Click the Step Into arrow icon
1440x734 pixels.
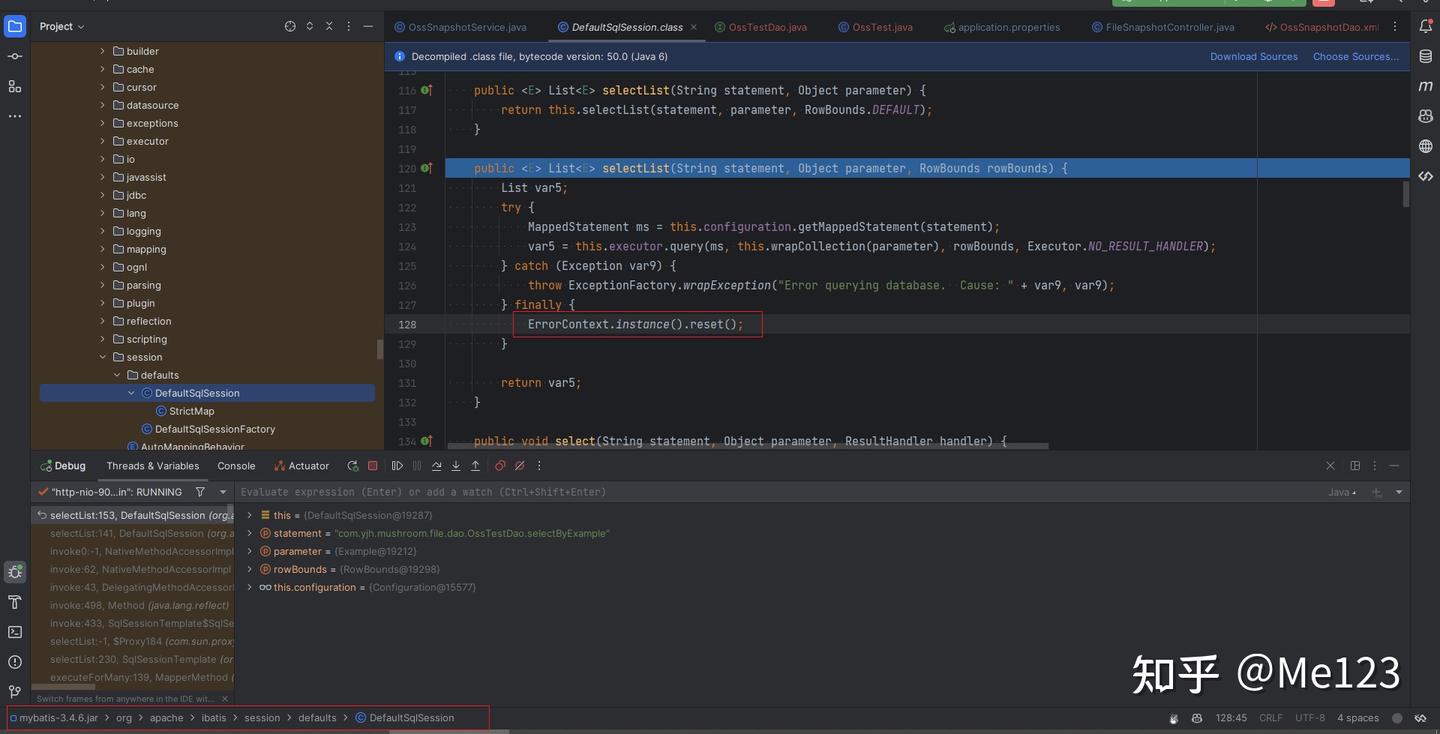[x=456, y=466]
